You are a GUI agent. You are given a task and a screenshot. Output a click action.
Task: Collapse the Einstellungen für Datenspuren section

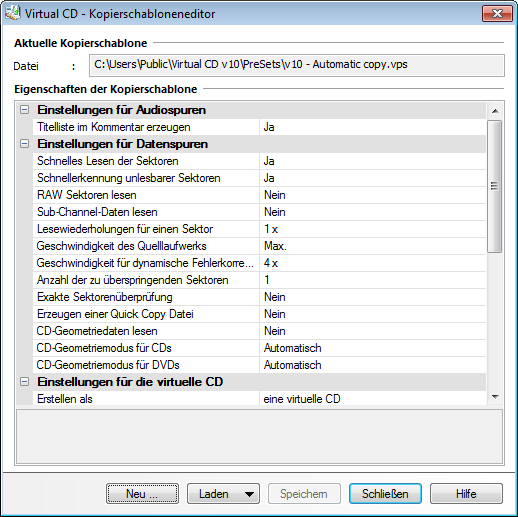pos(24,144)
